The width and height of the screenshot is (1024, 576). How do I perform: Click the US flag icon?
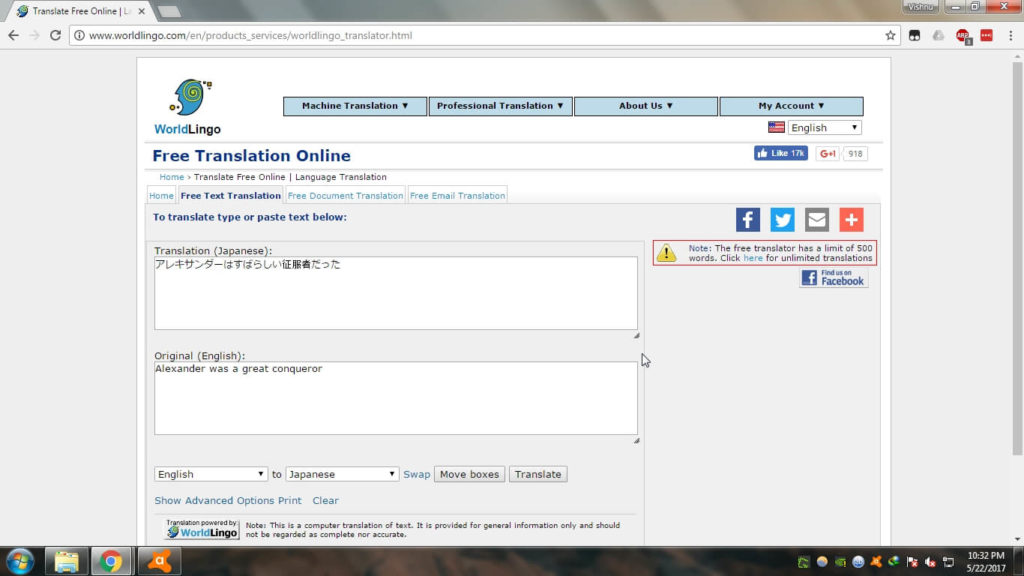(776, 127)
